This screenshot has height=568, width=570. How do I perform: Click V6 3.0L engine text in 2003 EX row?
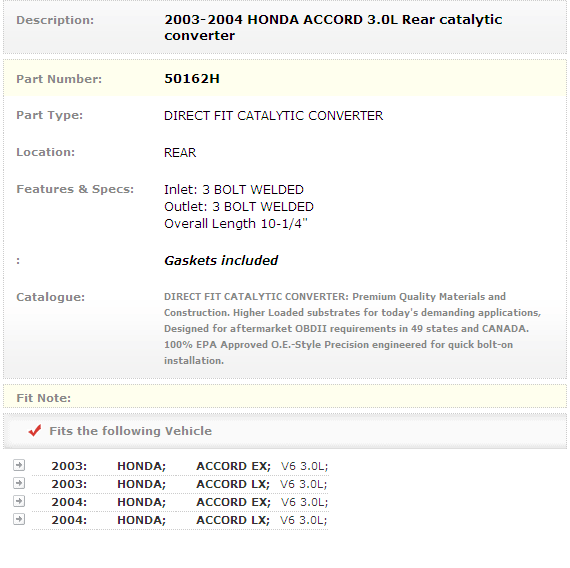coord(304,466)
